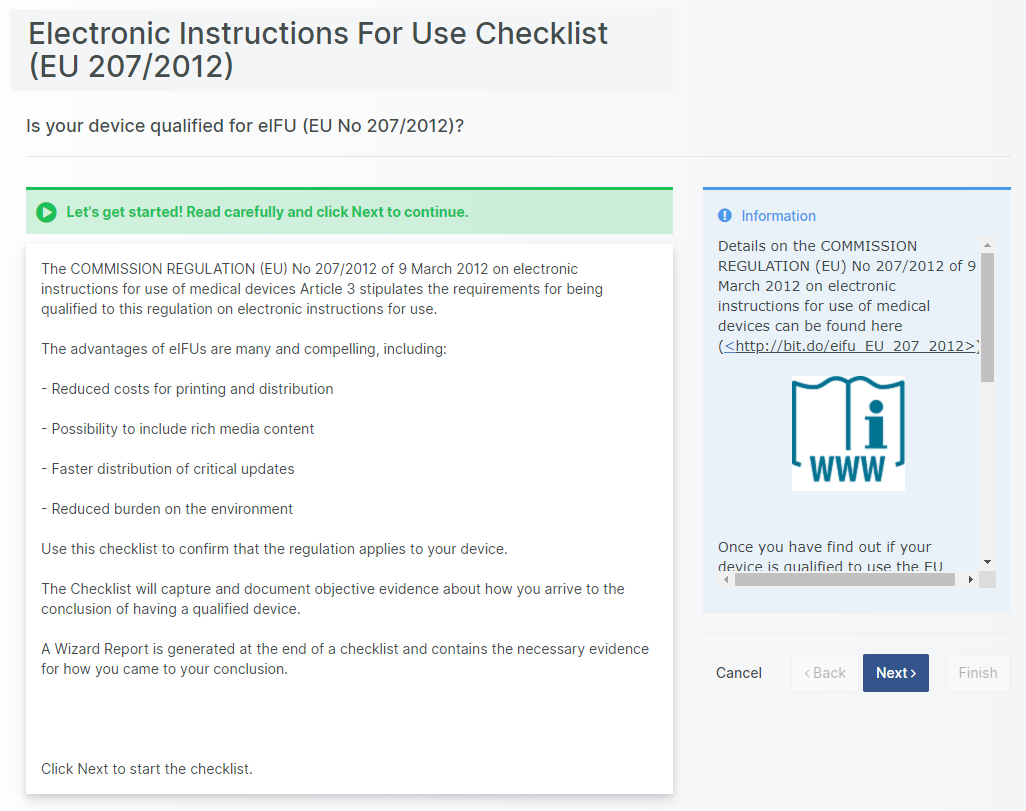Image resolution: width=1026 pixels, height=811 pixels.
Task: Click the disabled Back button
Action: (x=825, y=673)
